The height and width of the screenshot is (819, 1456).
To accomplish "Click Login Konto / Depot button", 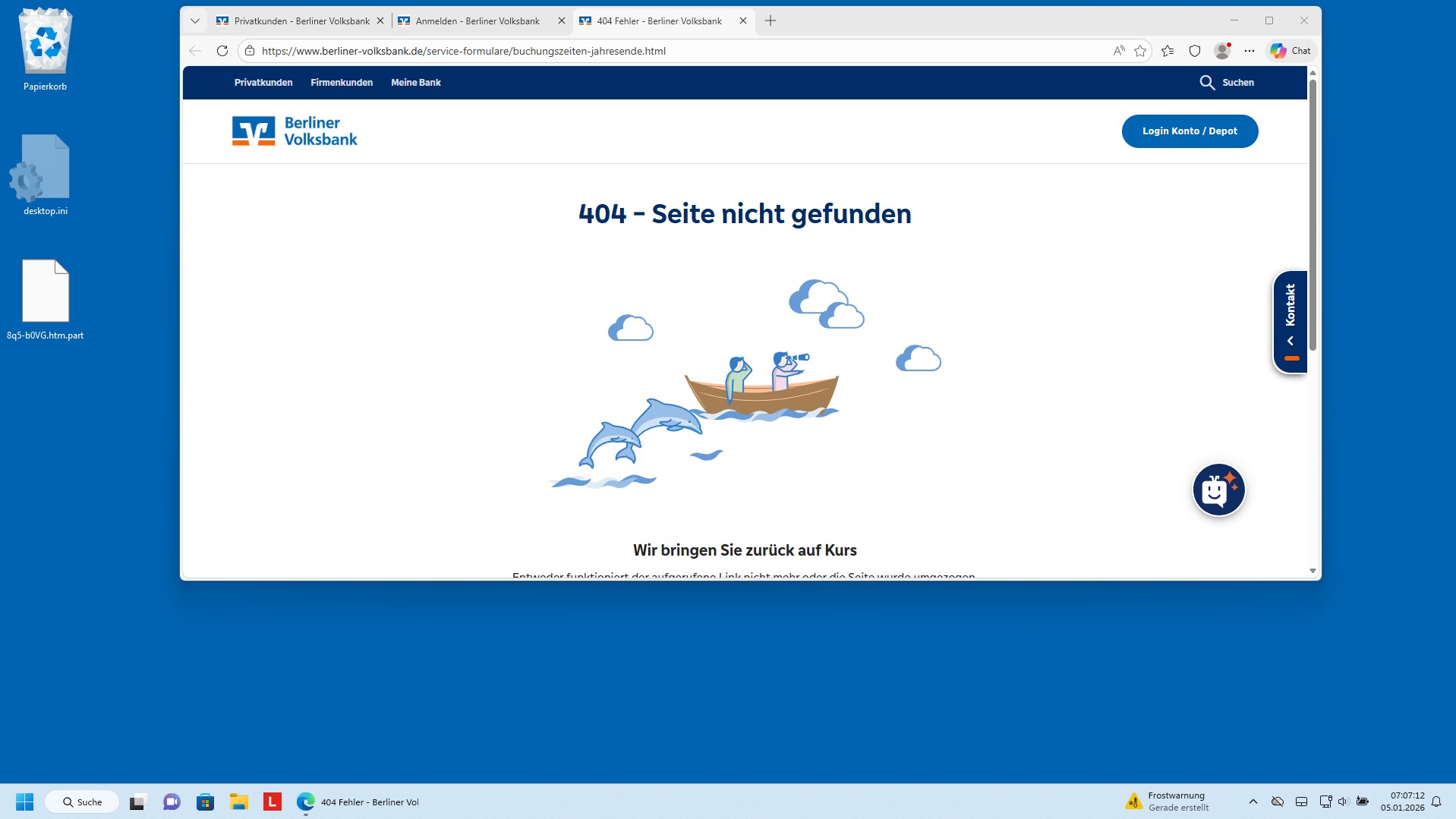I will (x=1189, y=131).
